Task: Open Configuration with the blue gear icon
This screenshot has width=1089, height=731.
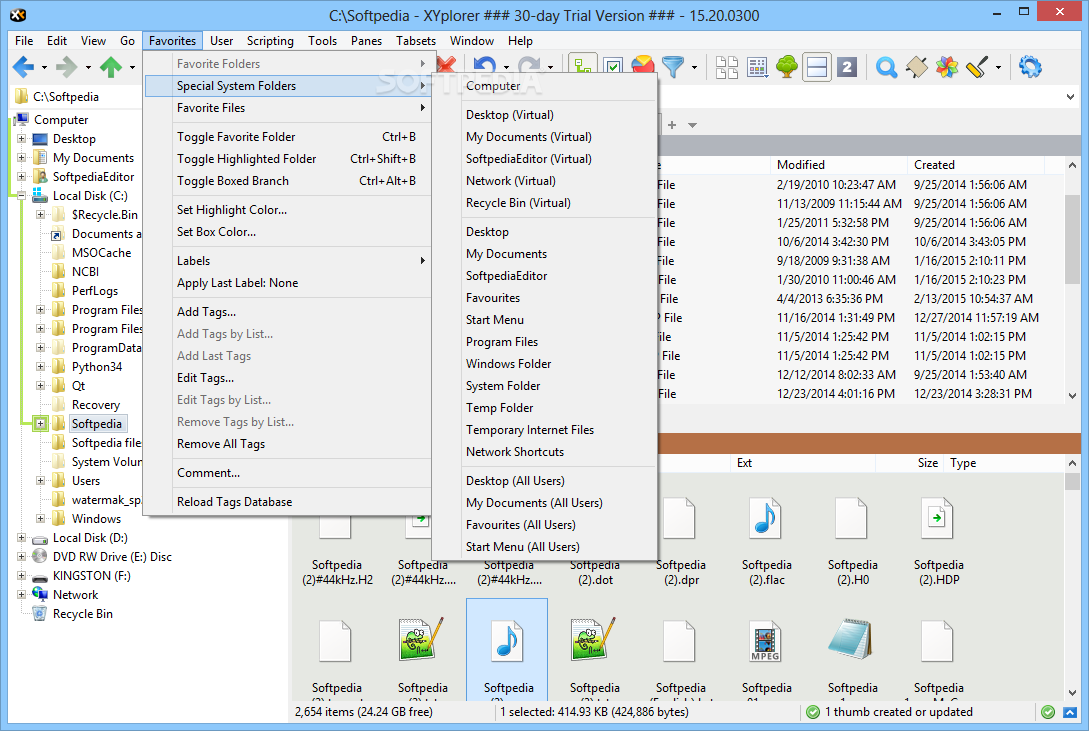Action: [x=1030, y=67]
